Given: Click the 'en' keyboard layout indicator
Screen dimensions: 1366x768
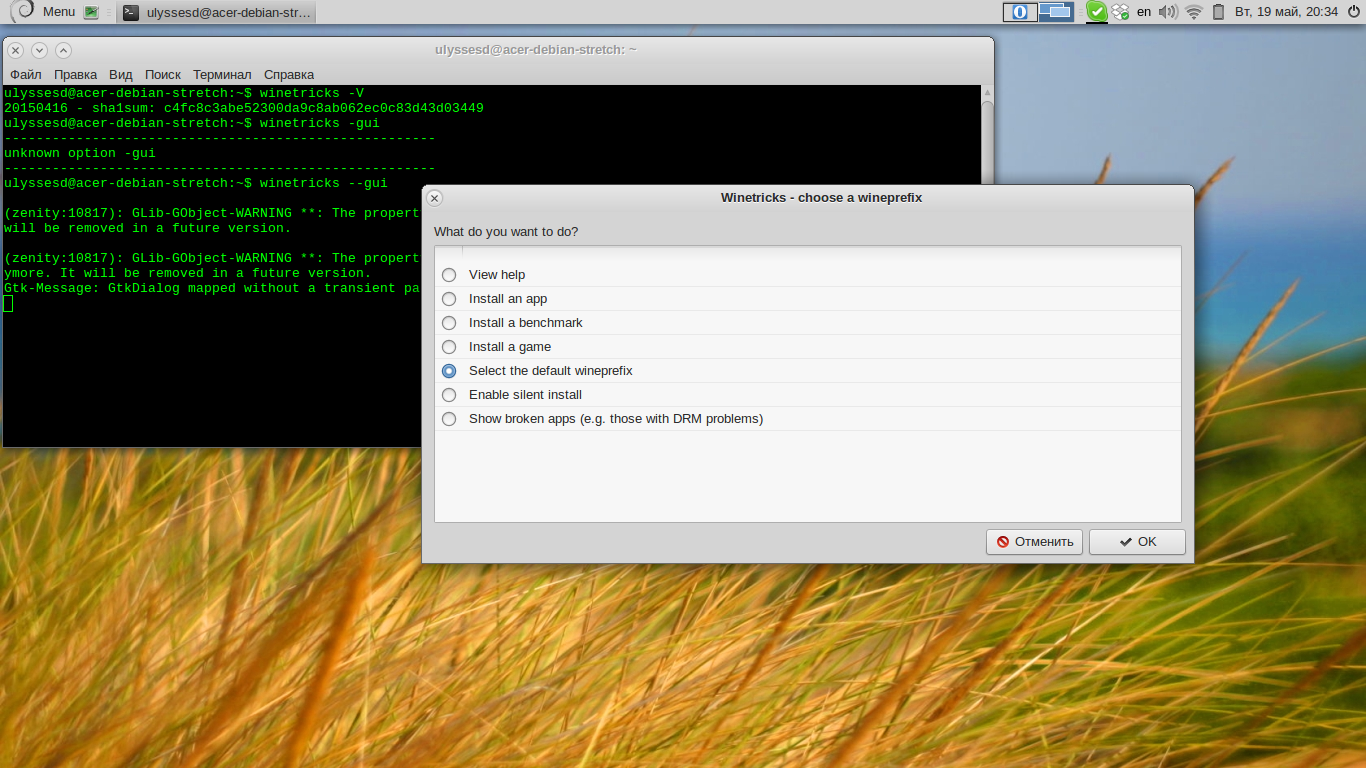Looking at the screenshot, I should (x=1144, y=12).
